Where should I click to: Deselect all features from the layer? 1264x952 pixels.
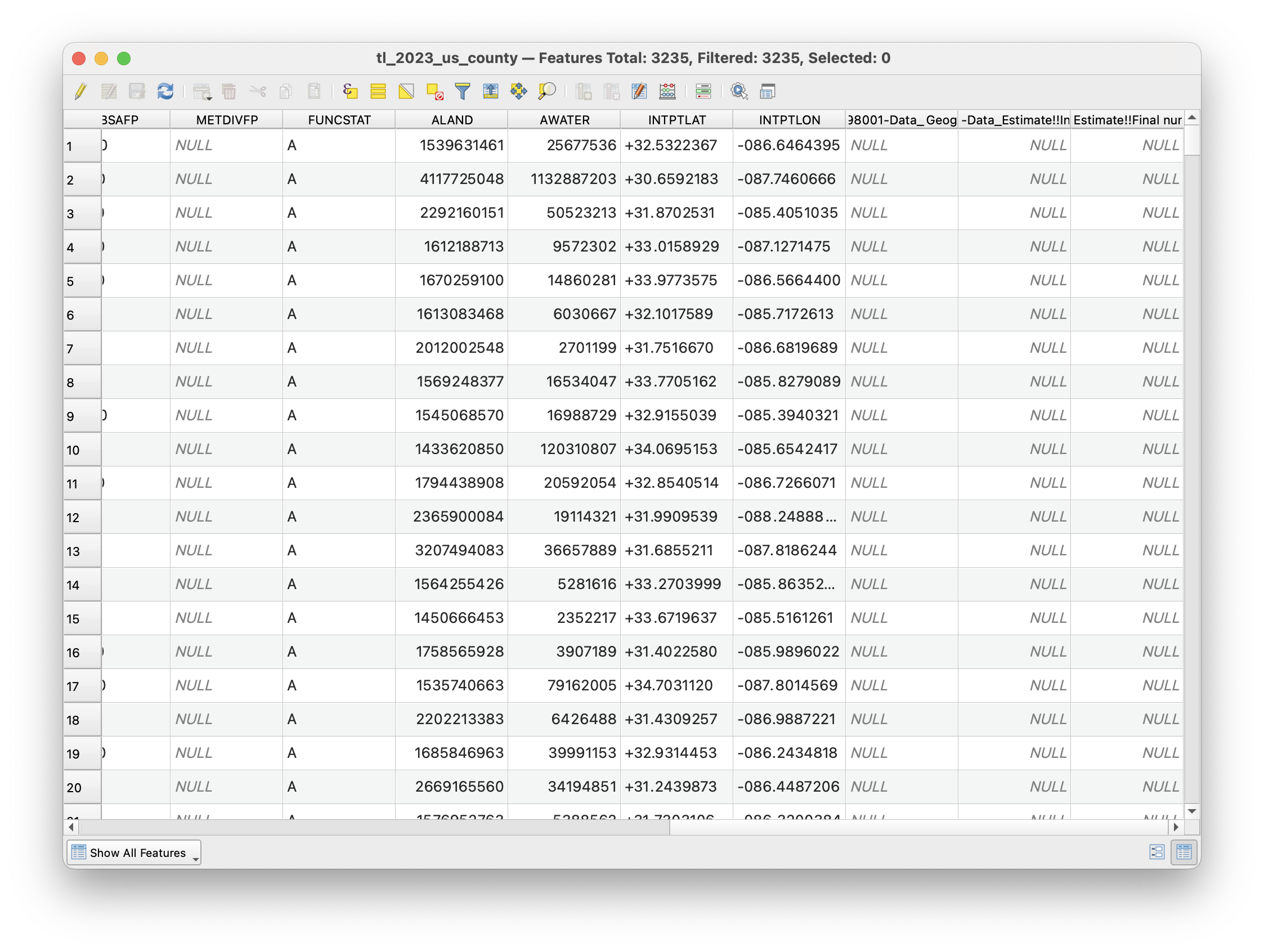[434, 91]
